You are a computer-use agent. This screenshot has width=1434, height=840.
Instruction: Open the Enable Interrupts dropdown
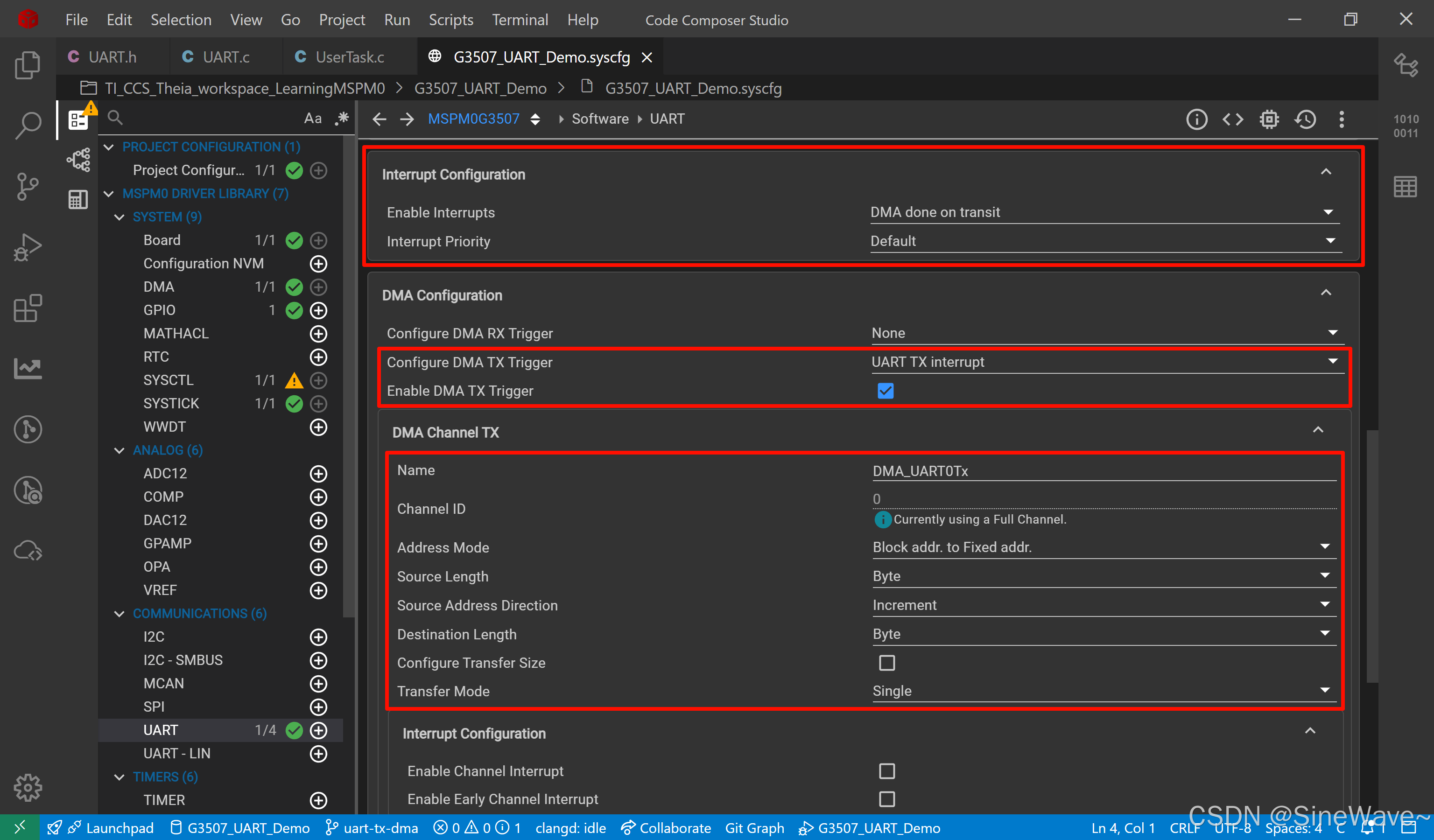tap(1105, 212)
